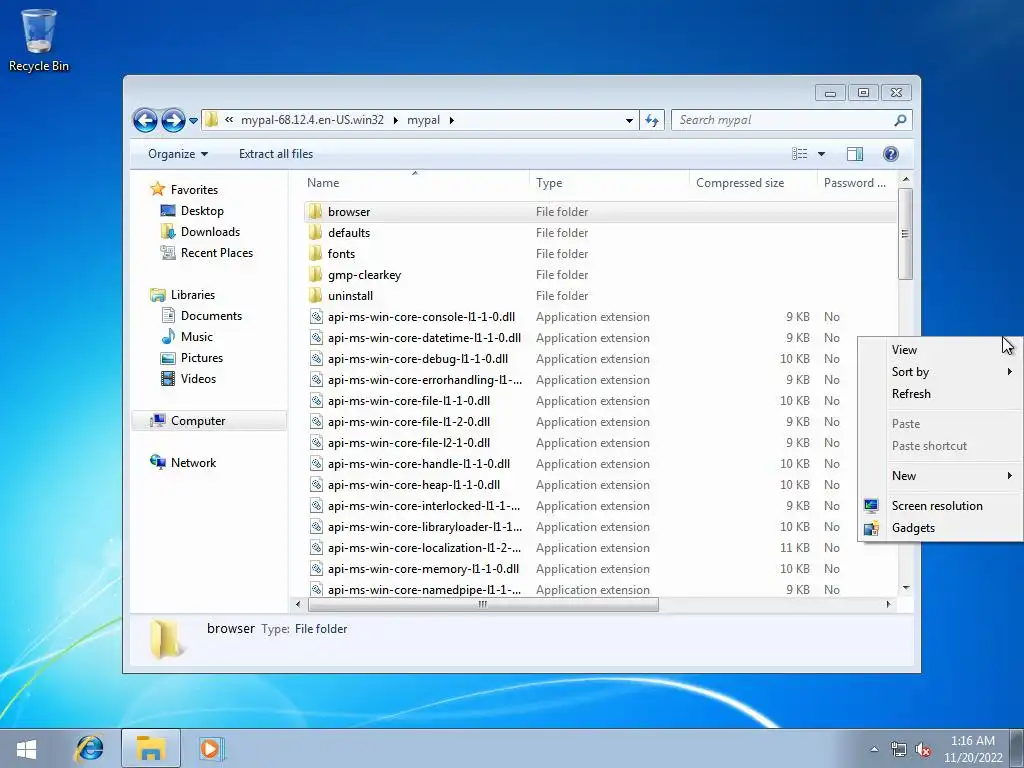Image resolution: width=1024 pixels, height=768 pixels.
Task: Open the Start button on the taskbar
Action: (x=27, y=748)
